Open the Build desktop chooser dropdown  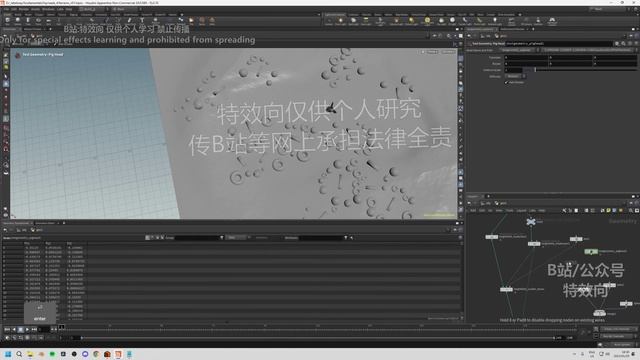point(94,9)
